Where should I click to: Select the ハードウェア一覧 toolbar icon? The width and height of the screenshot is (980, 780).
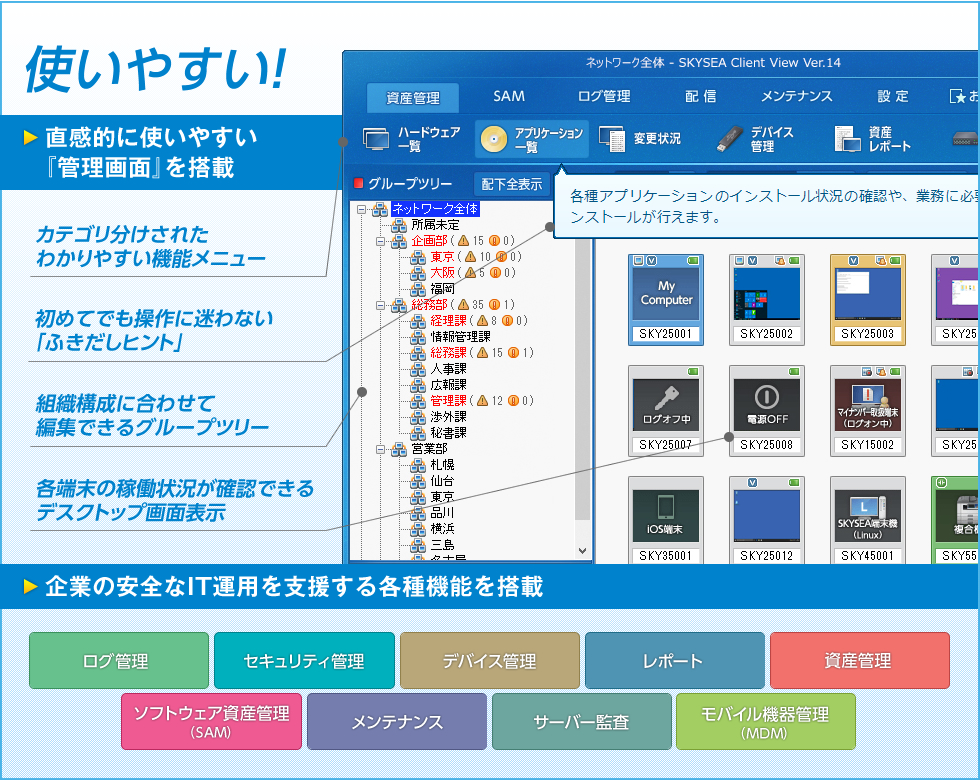(412, 135)
